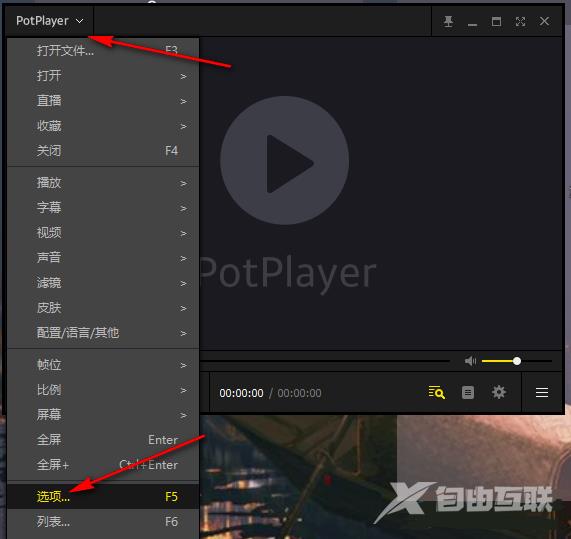Click the total duration 00:00:00 display
The image size is (571, 539).
299,393
